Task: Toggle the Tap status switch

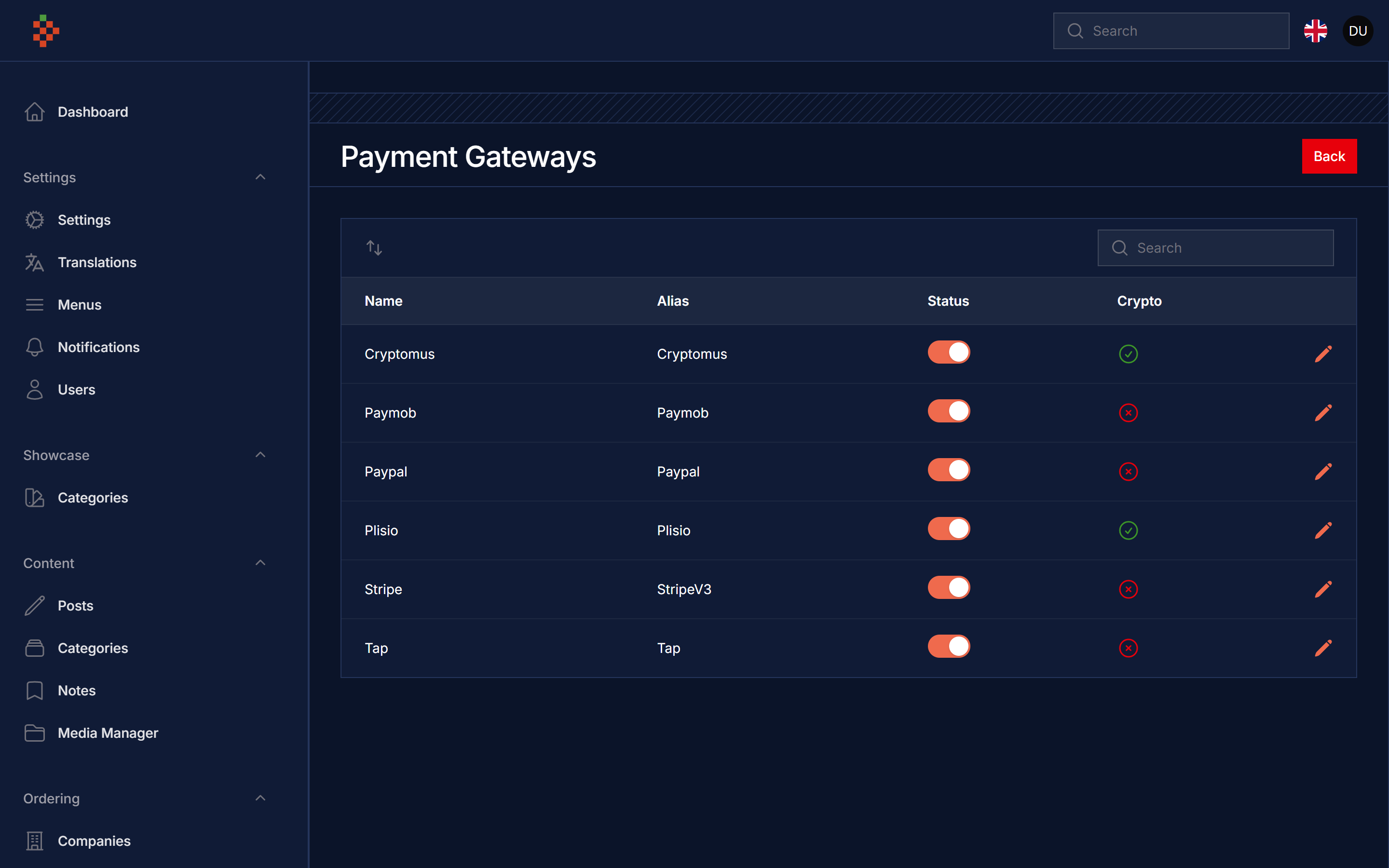Action: [949, 646]
